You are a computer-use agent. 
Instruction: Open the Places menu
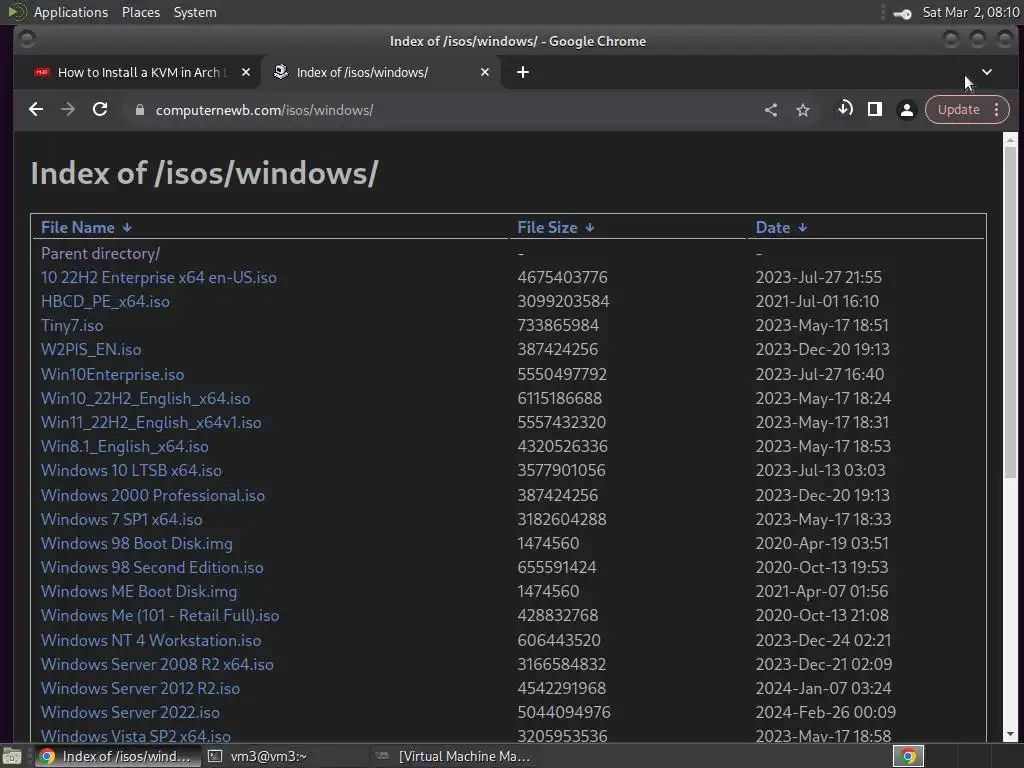click(141, 12)
